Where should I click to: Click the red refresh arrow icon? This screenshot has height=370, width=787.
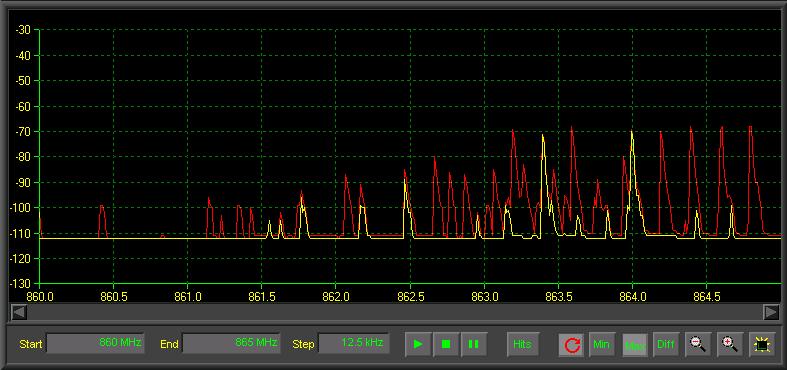point(572,345)
